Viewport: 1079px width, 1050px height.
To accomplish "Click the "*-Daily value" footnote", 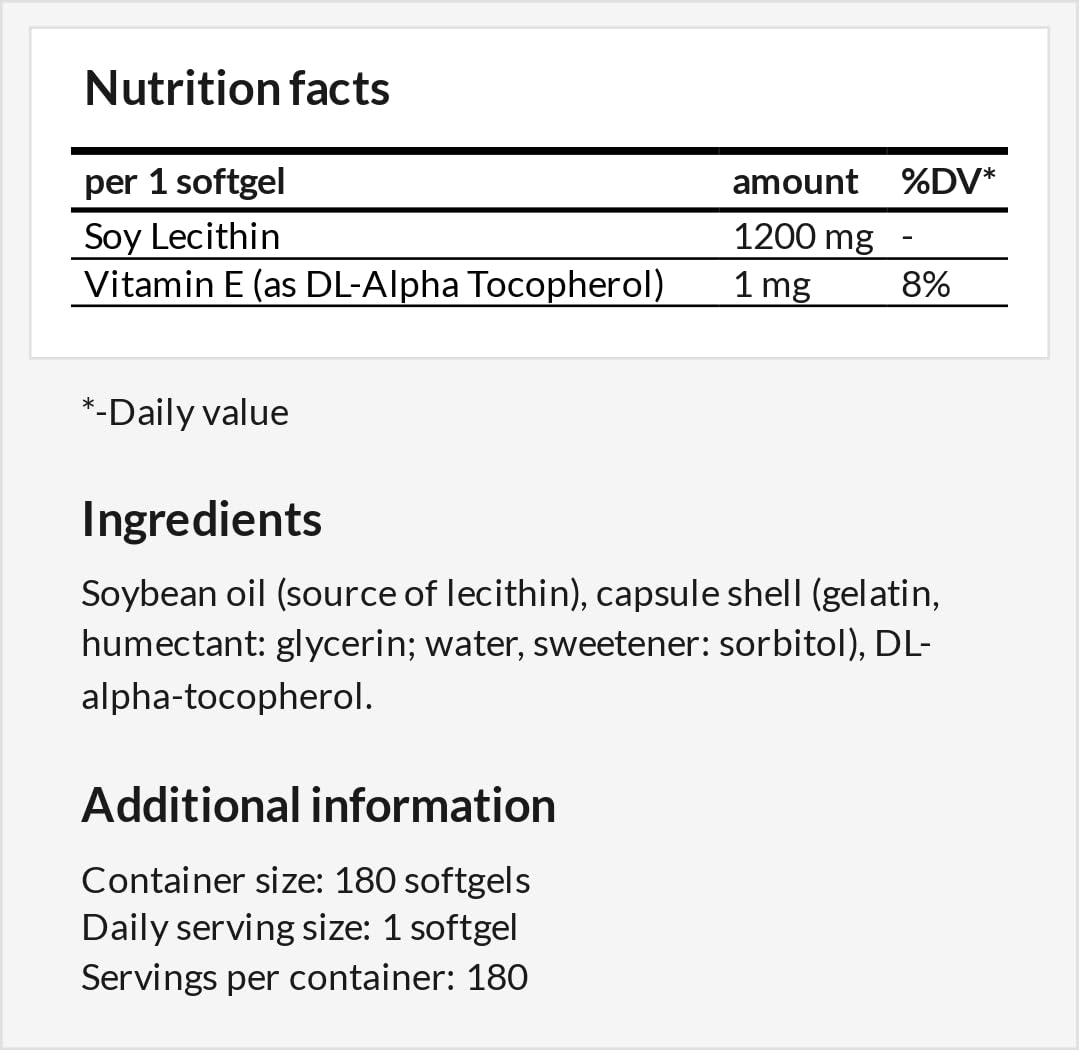I will (x=185, y=413).
